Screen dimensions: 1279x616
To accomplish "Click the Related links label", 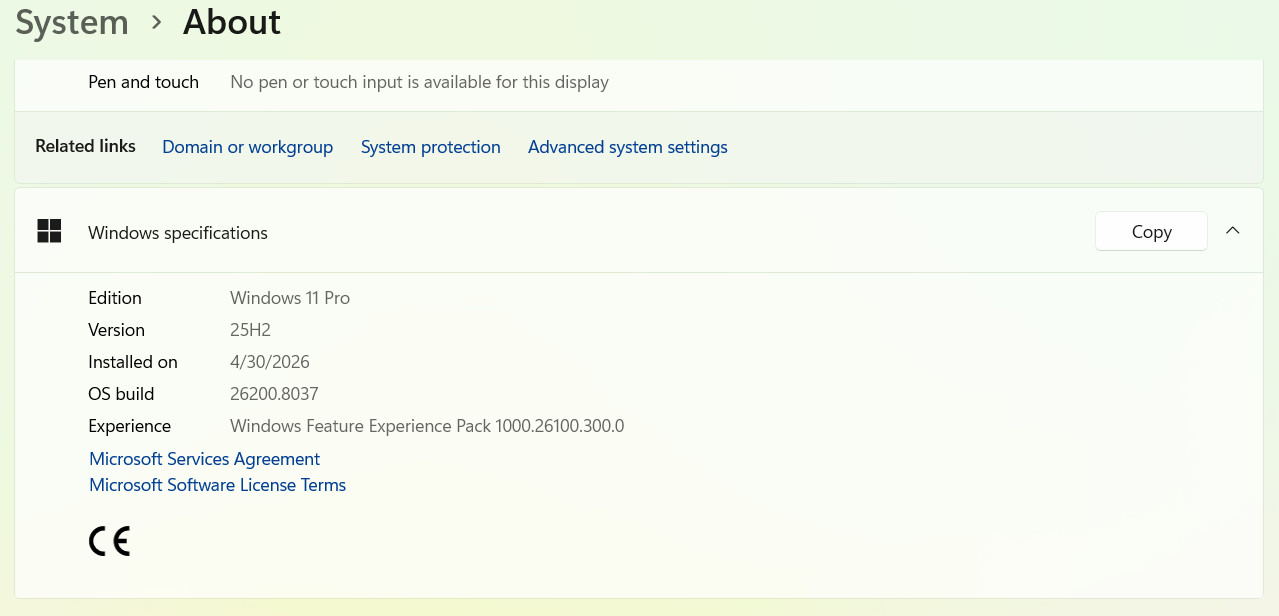I will (x=85, y=146).
